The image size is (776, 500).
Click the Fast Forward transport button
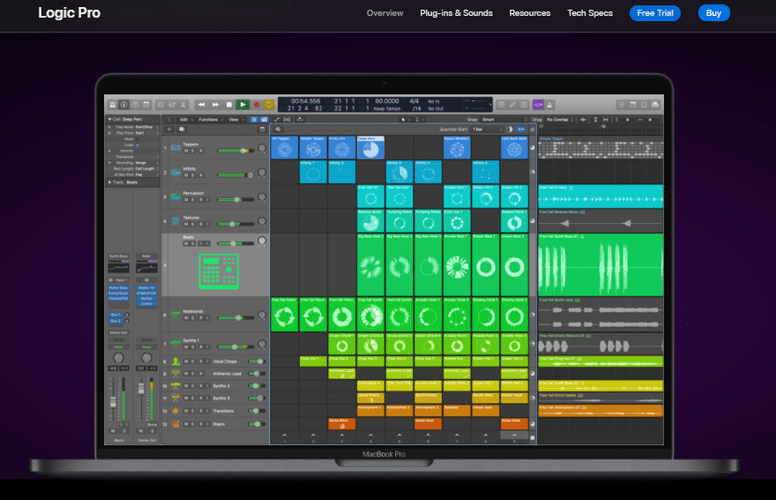(x=215, y=104)
